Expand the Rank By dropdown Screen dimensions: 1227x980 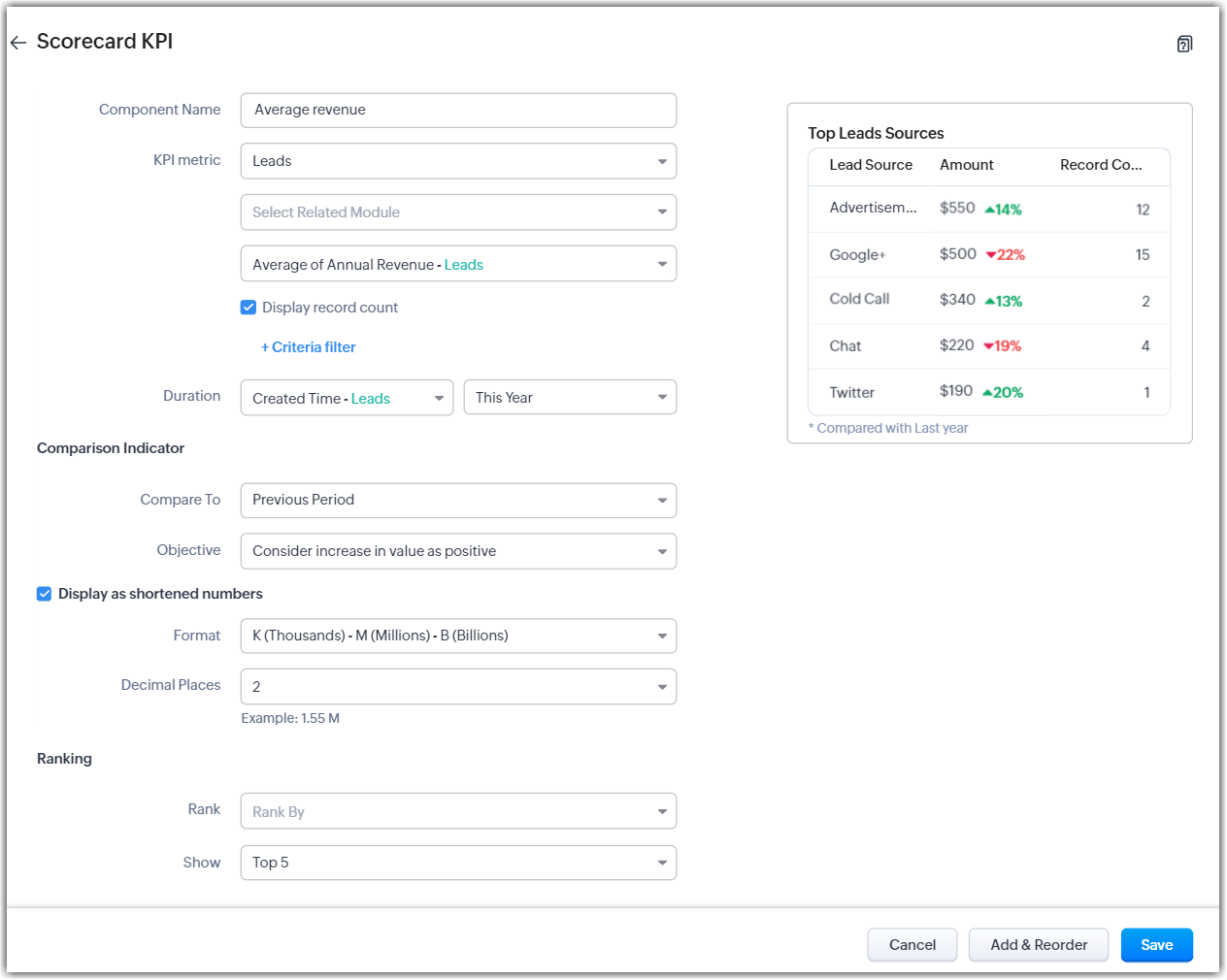[458, 812]
